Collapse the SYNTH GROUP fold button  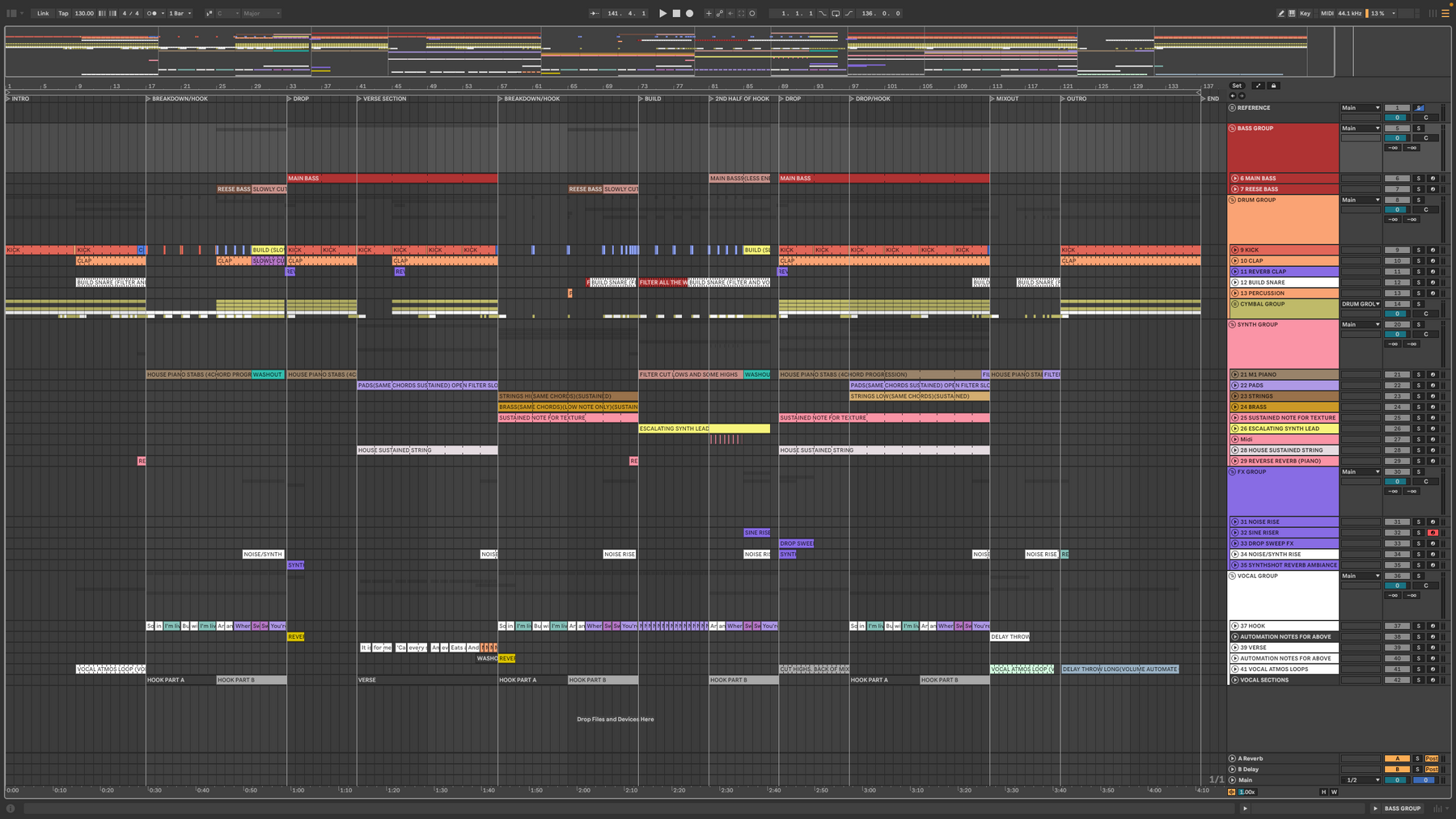point(1233,324)
